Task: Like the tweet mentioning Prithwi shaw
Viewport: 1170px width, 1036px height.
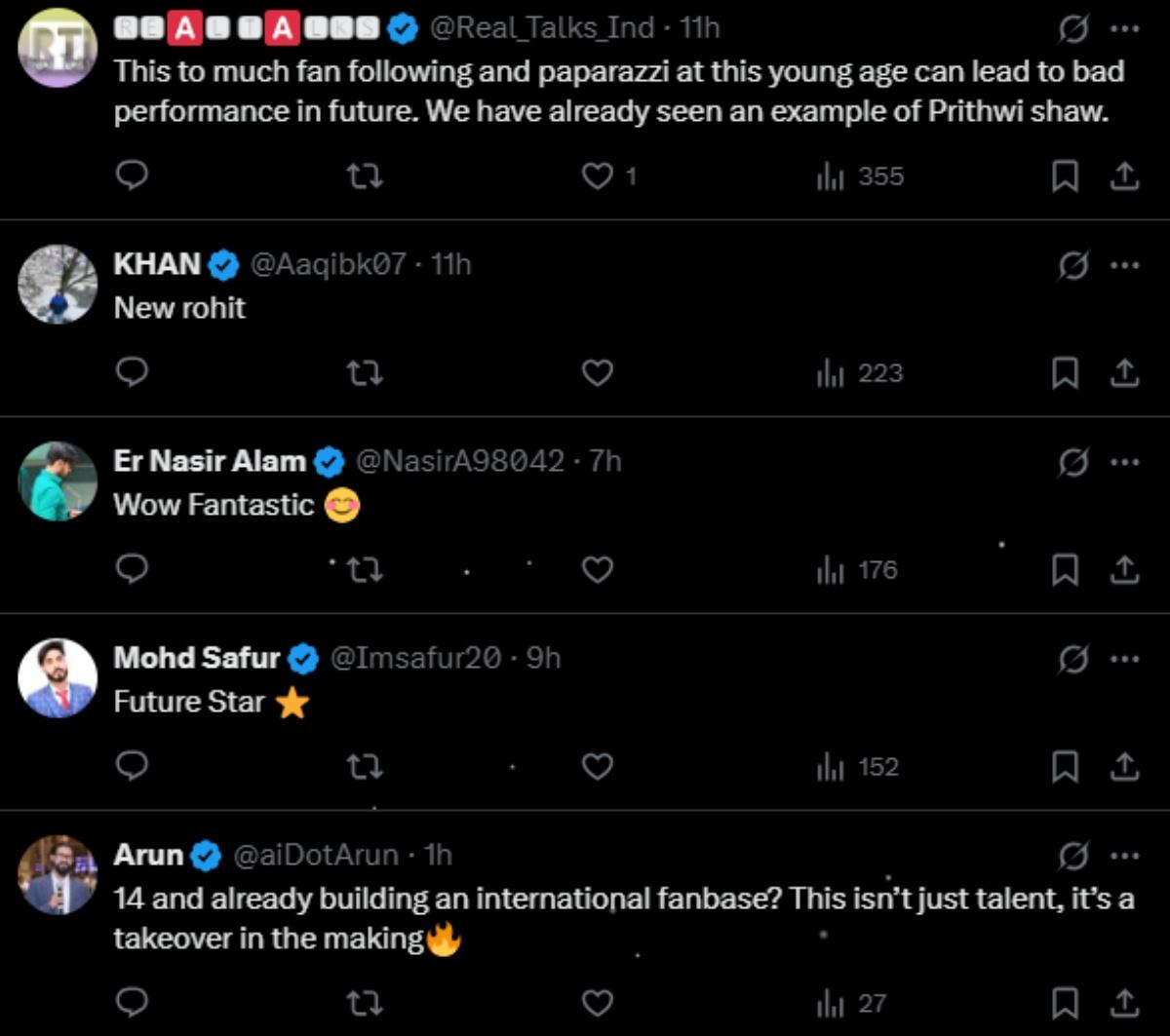Action: click(597, 176)
